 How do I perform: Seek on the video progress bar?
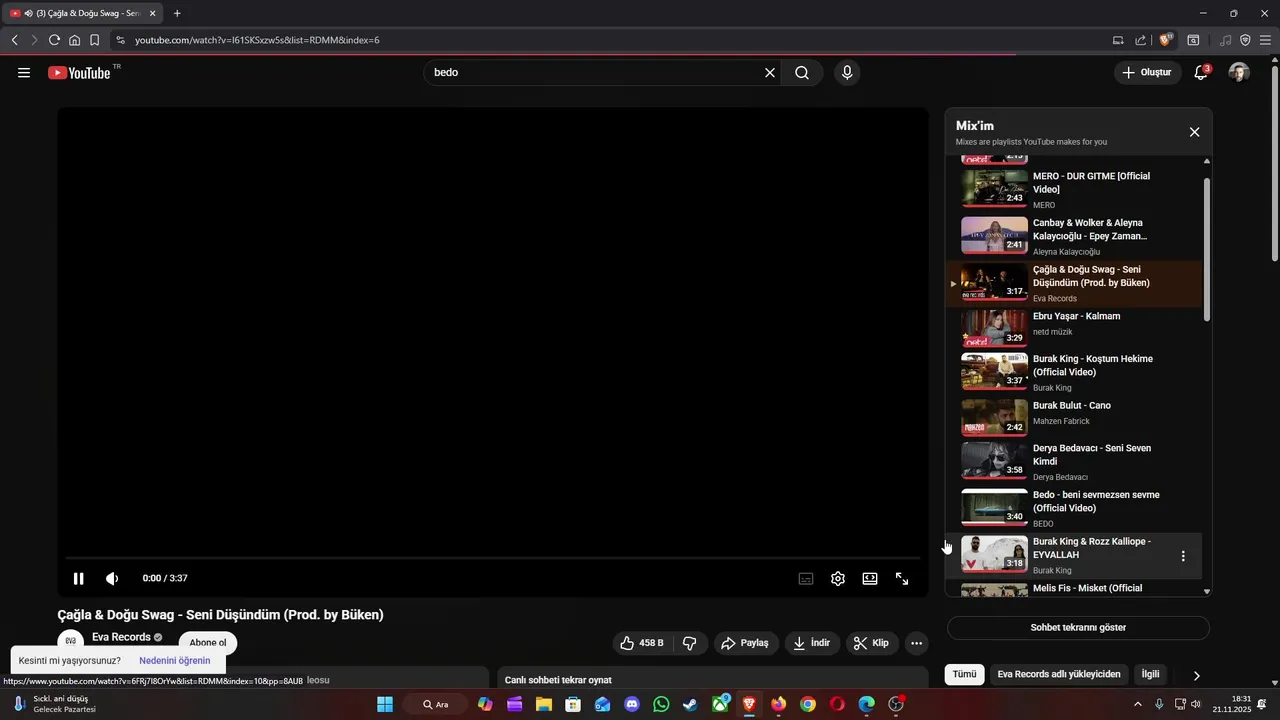point(492,558)
